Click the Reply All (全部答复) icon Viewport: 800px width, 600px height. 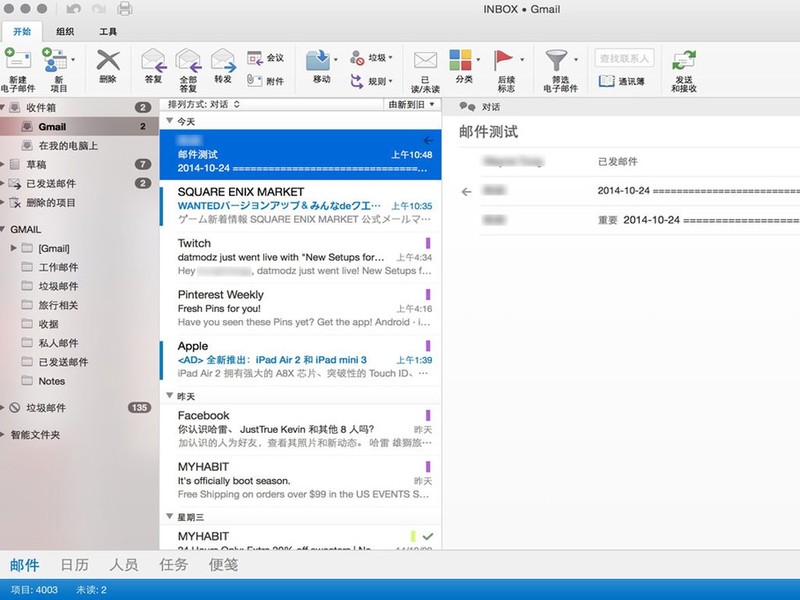187,61
